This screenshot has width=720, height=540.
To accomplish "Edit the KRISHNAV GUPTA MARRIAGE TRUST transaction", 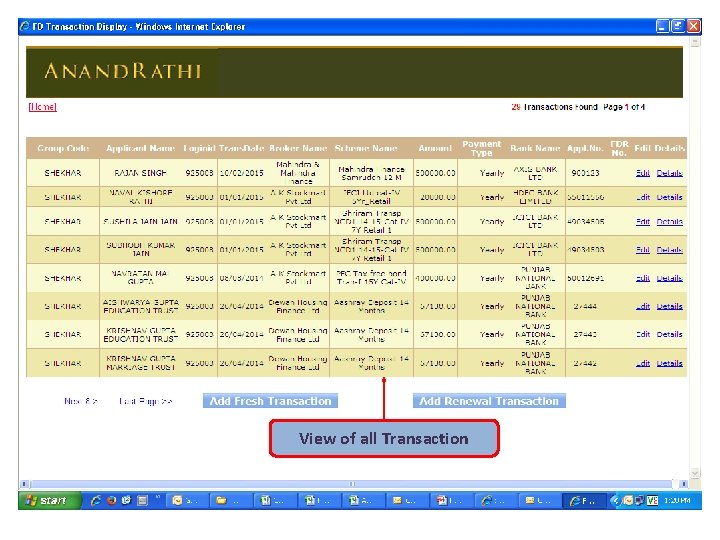I will pyautogui.click(x=643, y=363).
